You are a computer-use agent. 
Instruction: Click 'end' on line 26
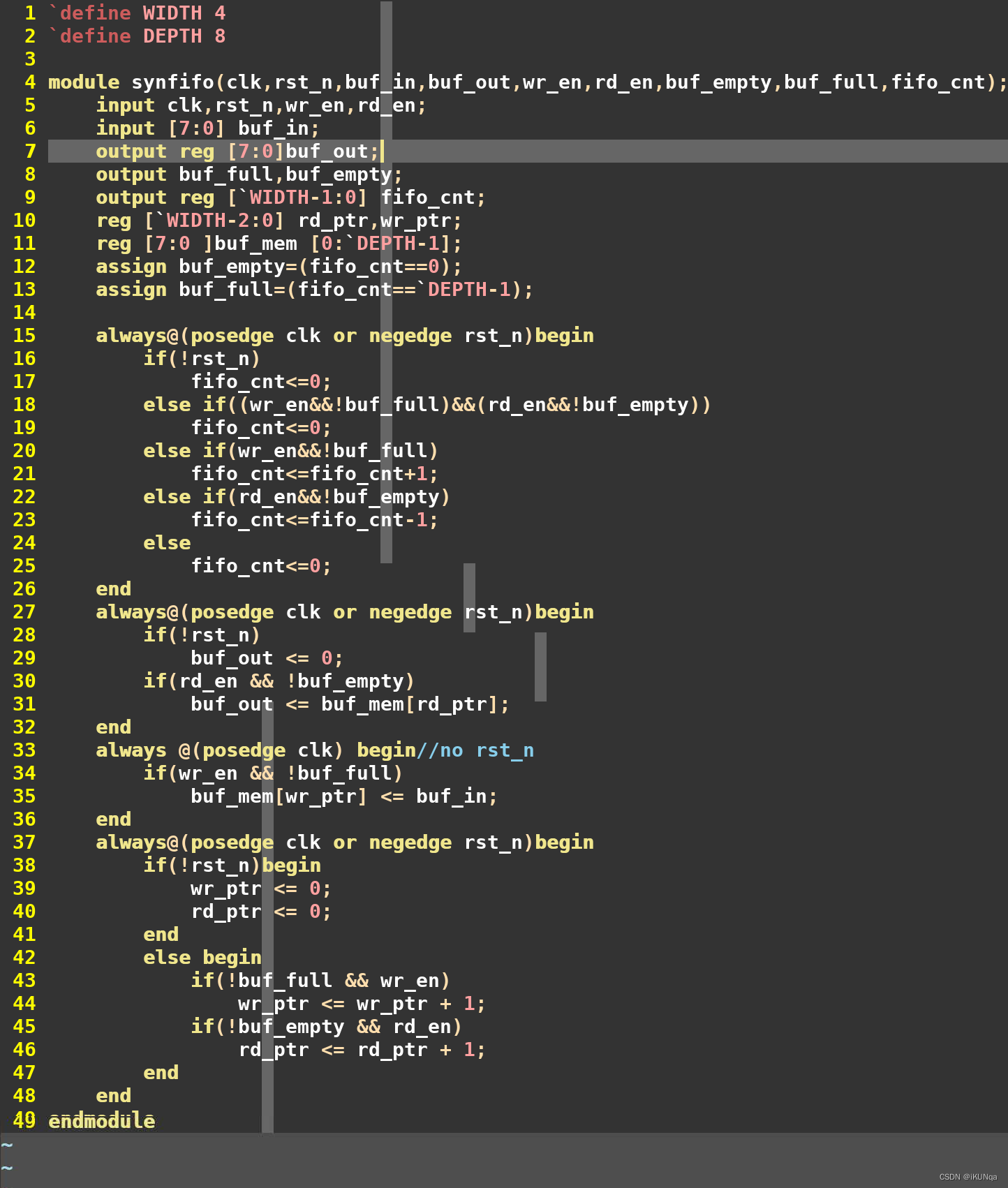pyautogui.click(x=113, y=589)
